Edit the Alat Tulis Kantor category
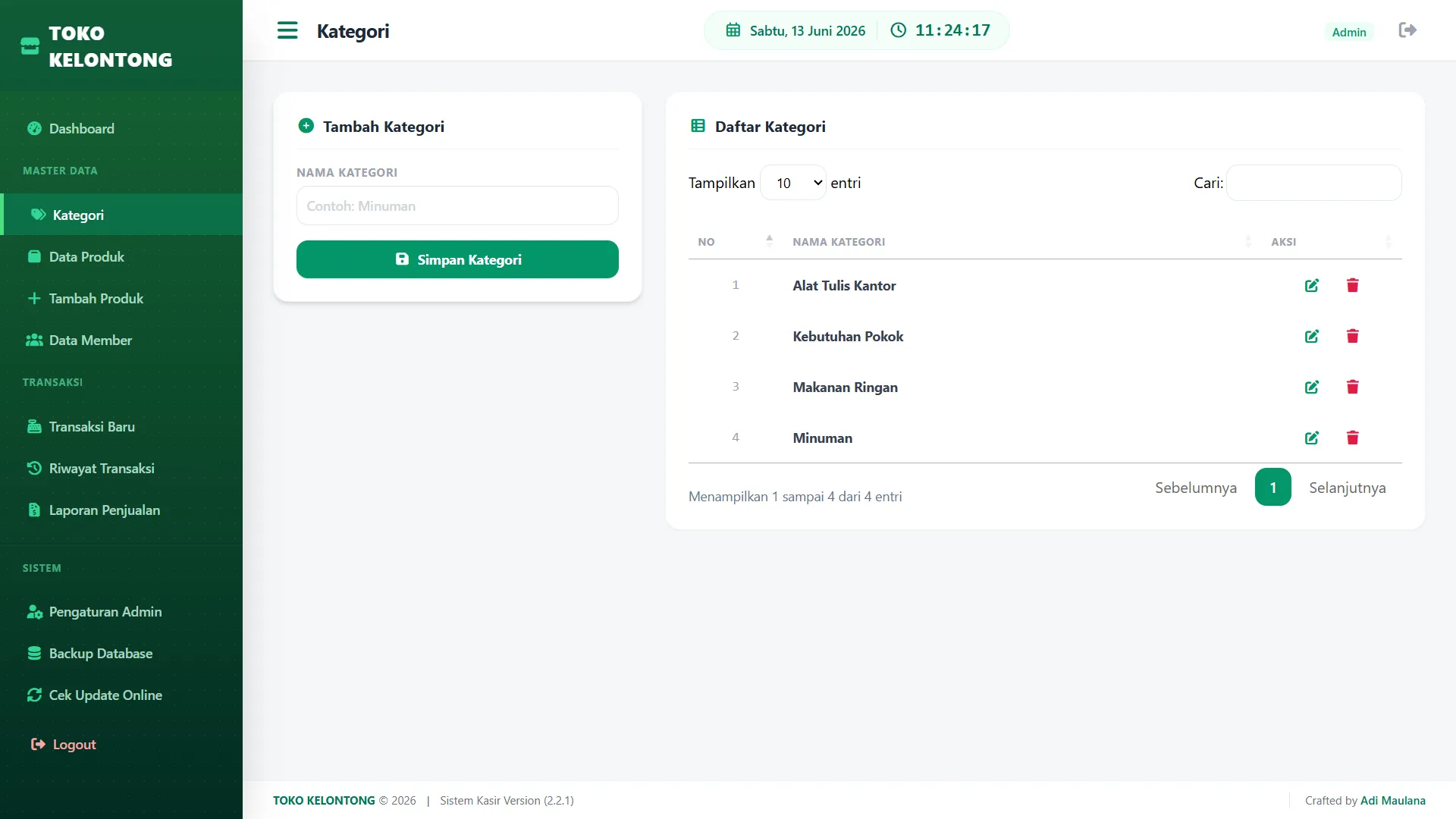 click(1312, 285)
